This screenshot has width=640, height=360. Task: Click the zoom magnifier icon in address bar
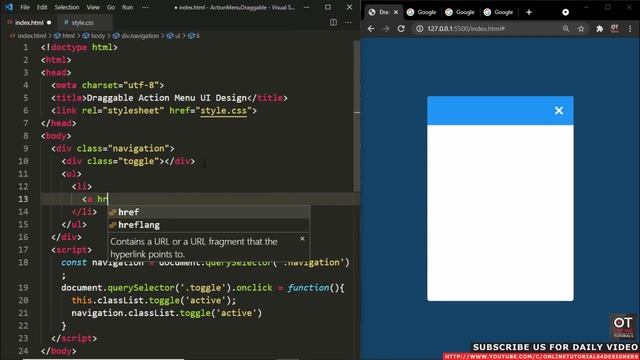click(x=566, y=29)
